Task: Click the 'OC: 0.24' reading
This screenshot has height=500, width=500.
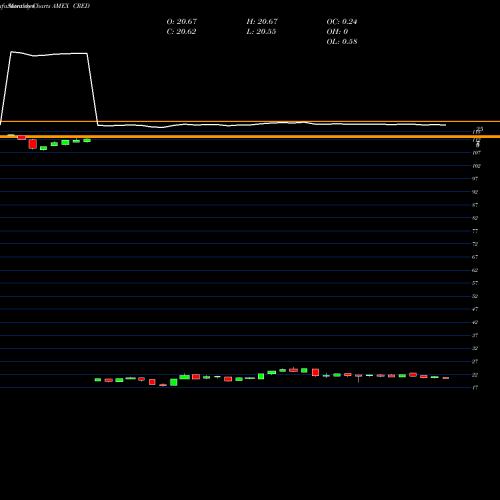Action: [342, 22]
